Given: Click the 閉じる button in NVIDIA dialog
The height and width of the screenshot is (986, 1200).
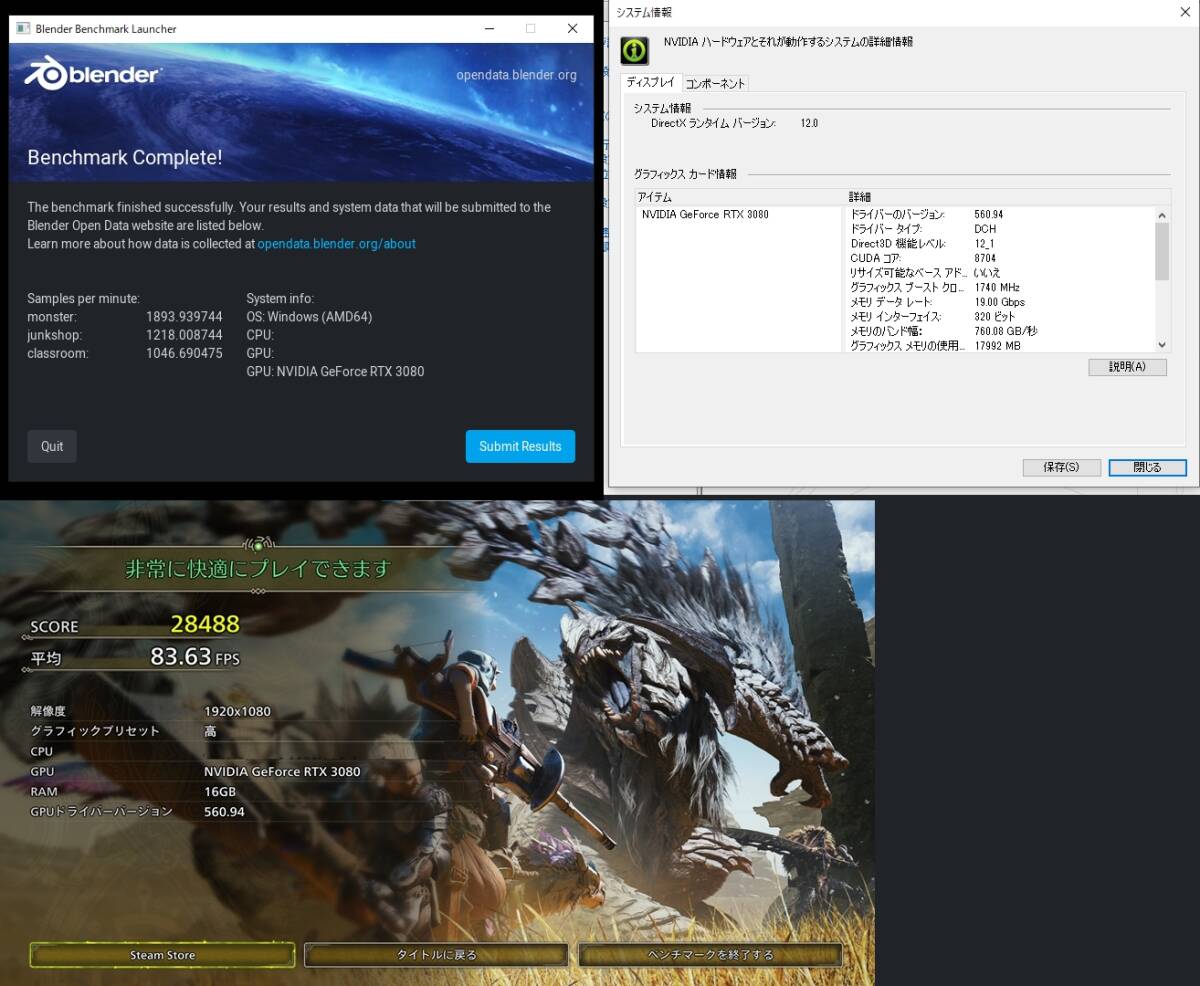Looking at the screenshot, I should tap(1147, 467).
